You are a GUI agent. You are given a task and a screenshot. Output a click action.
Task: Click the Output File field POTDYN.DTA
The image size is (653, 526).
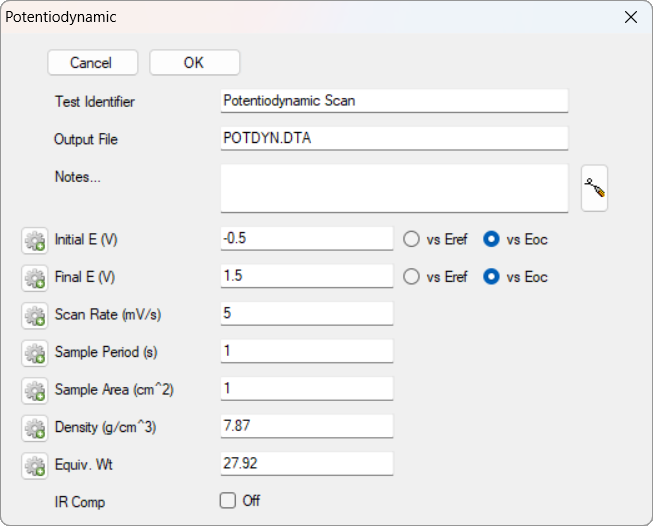[x=394, y=138]
